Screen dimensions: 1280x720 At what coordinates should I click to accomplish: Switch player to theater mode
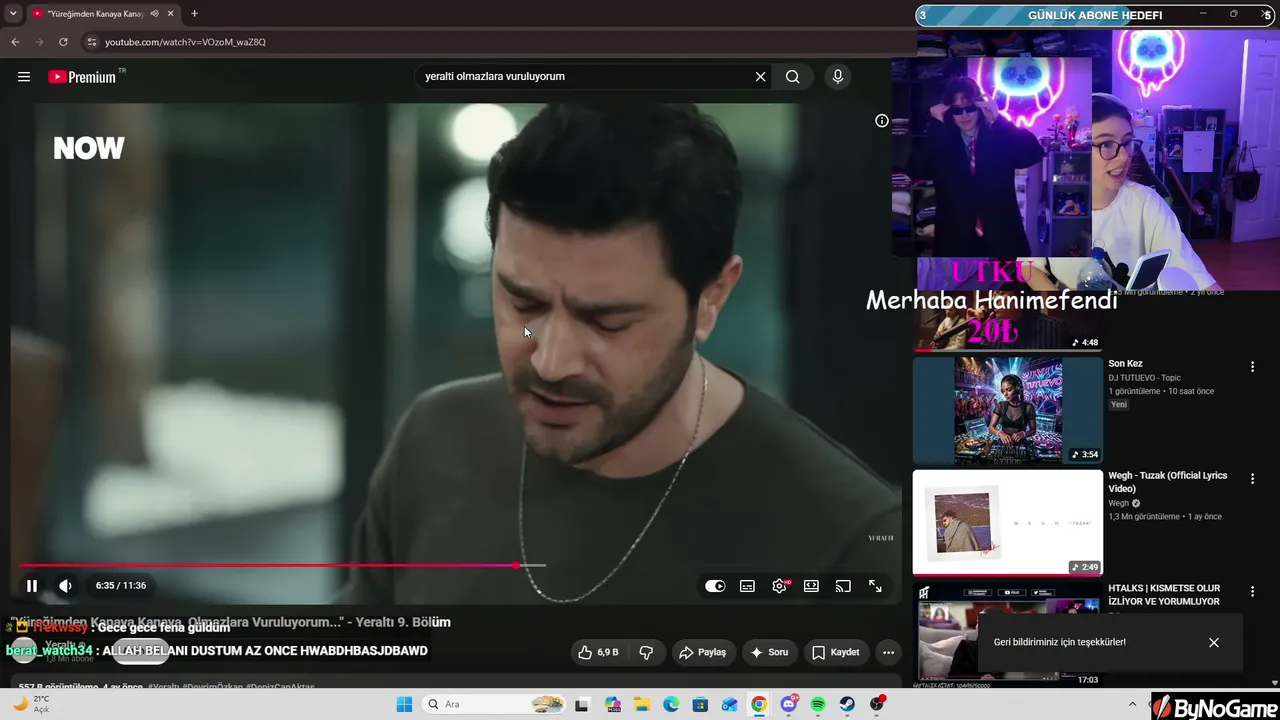(x=811, y=586)
